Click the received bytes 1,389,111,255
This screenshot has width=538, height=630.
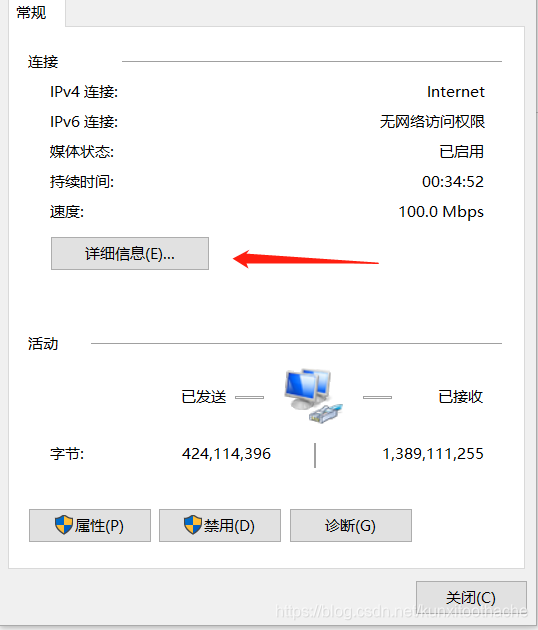tap(433, 454)
